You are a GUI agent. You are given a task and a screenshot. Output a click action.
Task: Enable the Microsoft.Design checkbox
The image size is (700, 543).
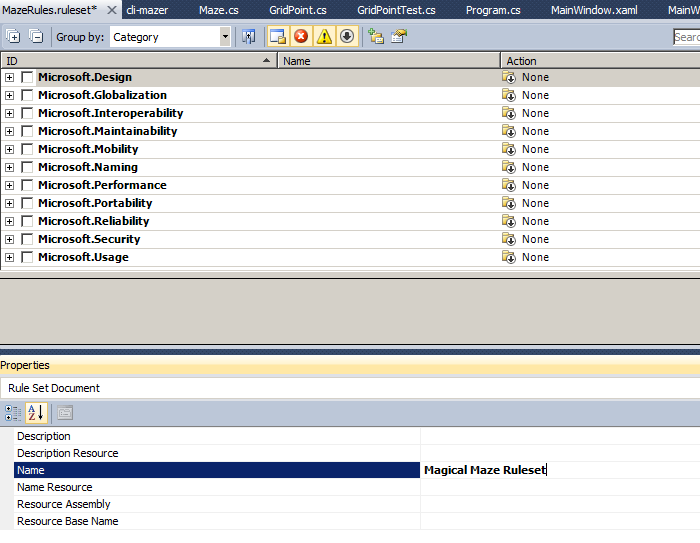tap(27, 77)
